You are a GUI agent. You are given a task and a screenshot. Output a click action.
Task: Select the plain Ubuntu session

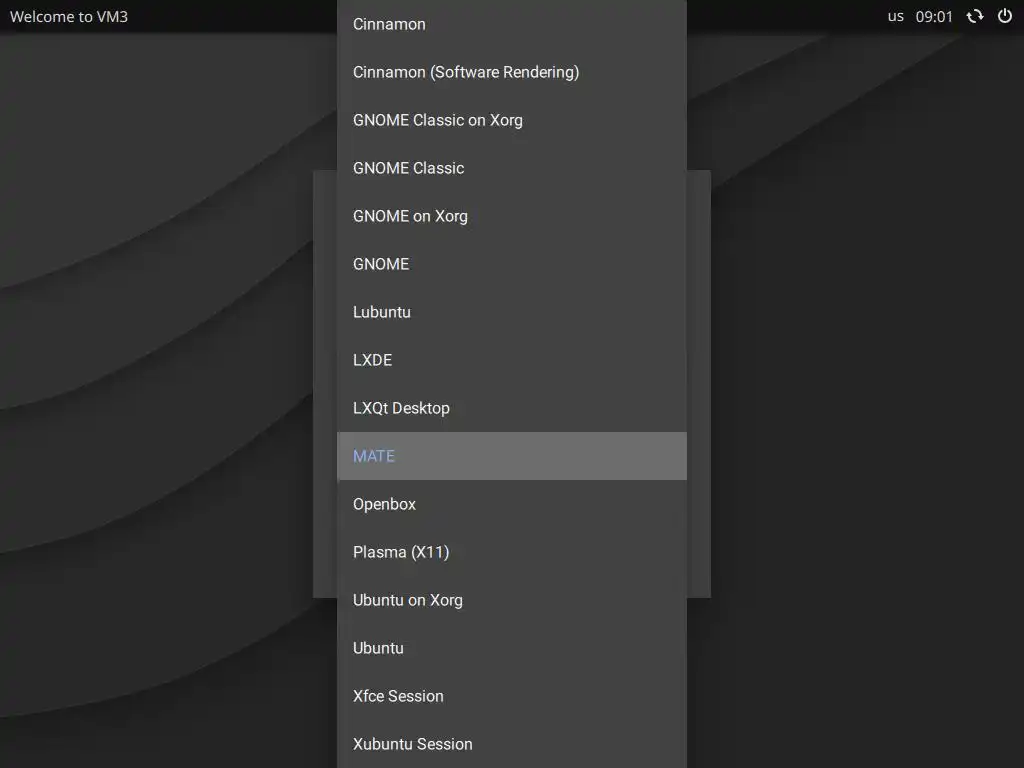pos(511,648)
